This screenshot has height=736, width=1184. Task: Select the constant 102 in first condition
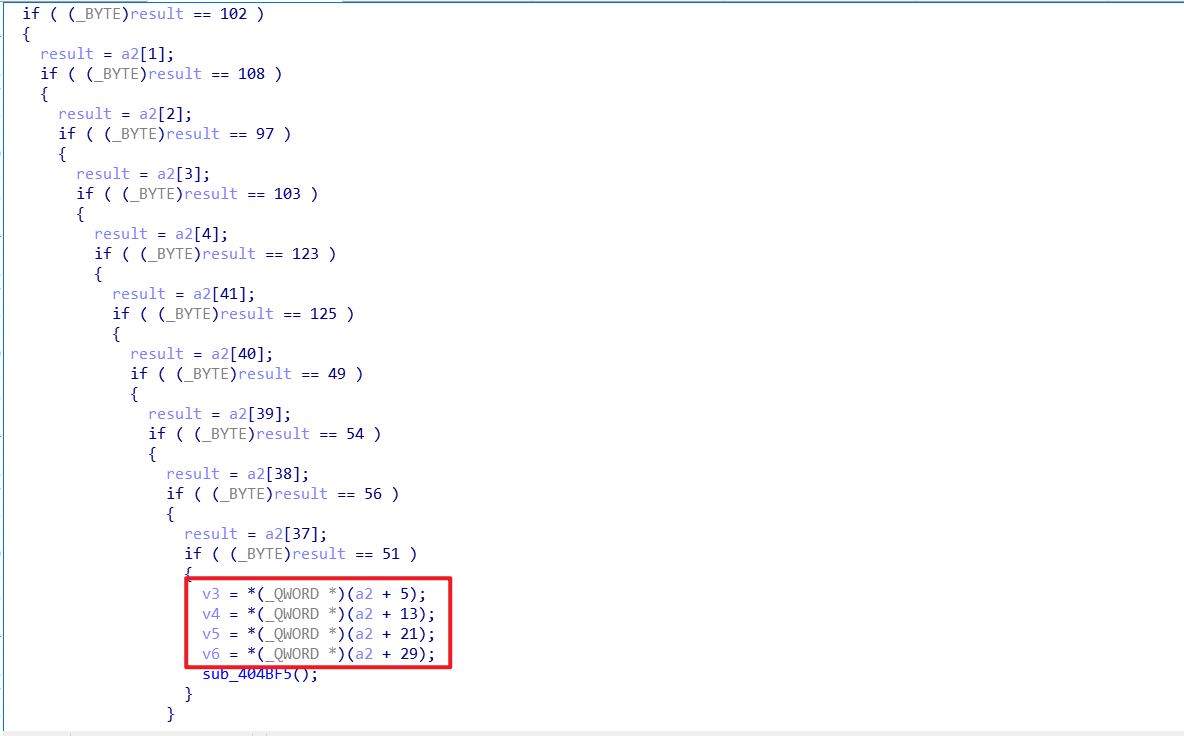(x=233, y=14)
